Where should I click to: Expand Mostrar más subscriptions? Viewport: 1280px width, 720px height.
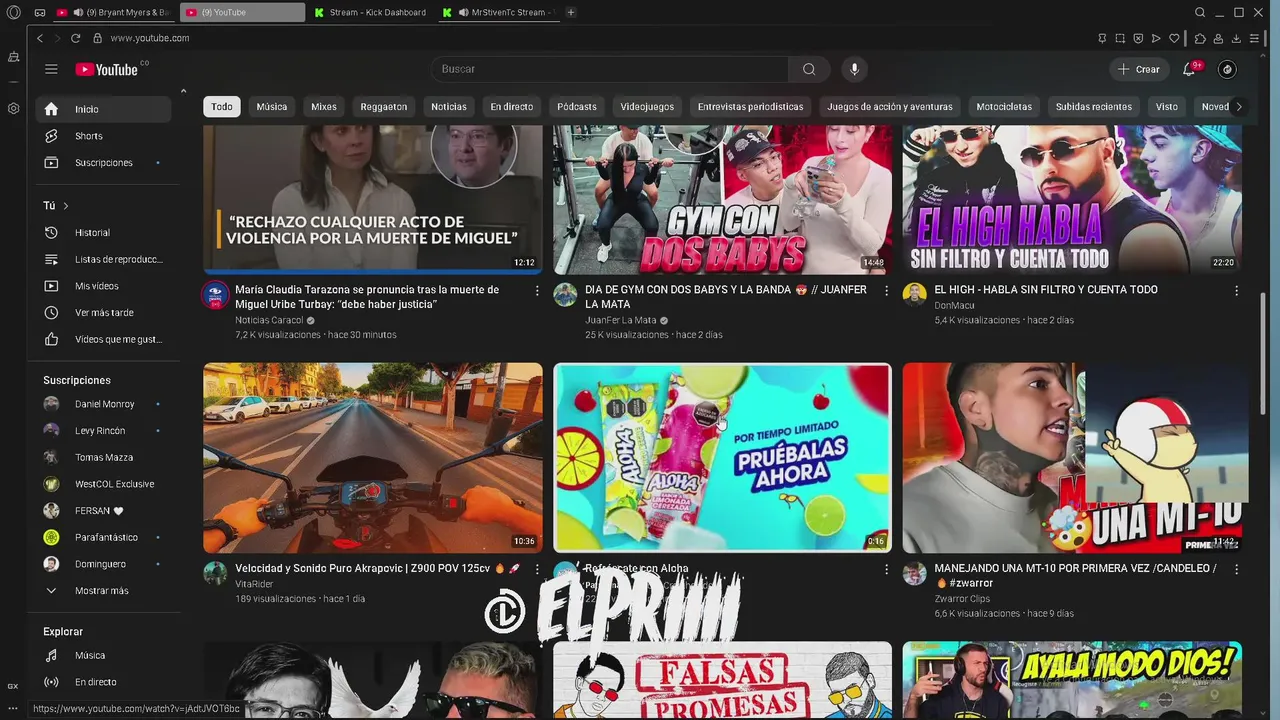pos(104,591)
